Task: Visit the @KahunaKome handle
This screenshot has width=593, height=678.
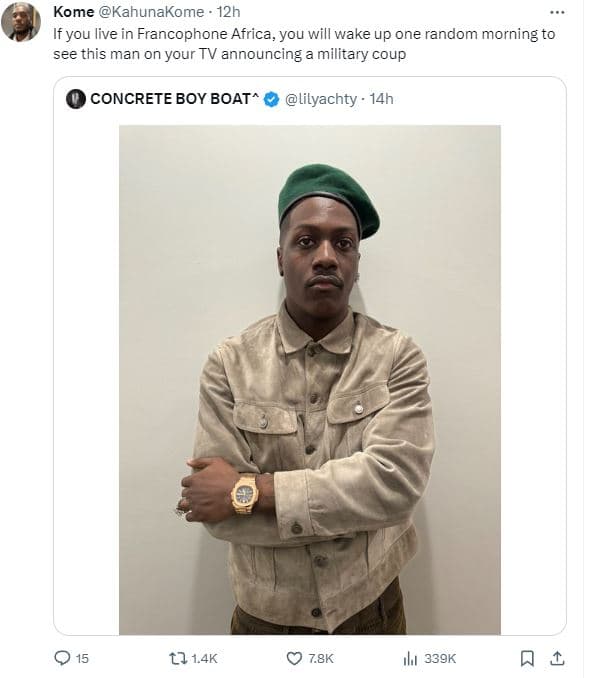Action: click(x=151, y=12)
